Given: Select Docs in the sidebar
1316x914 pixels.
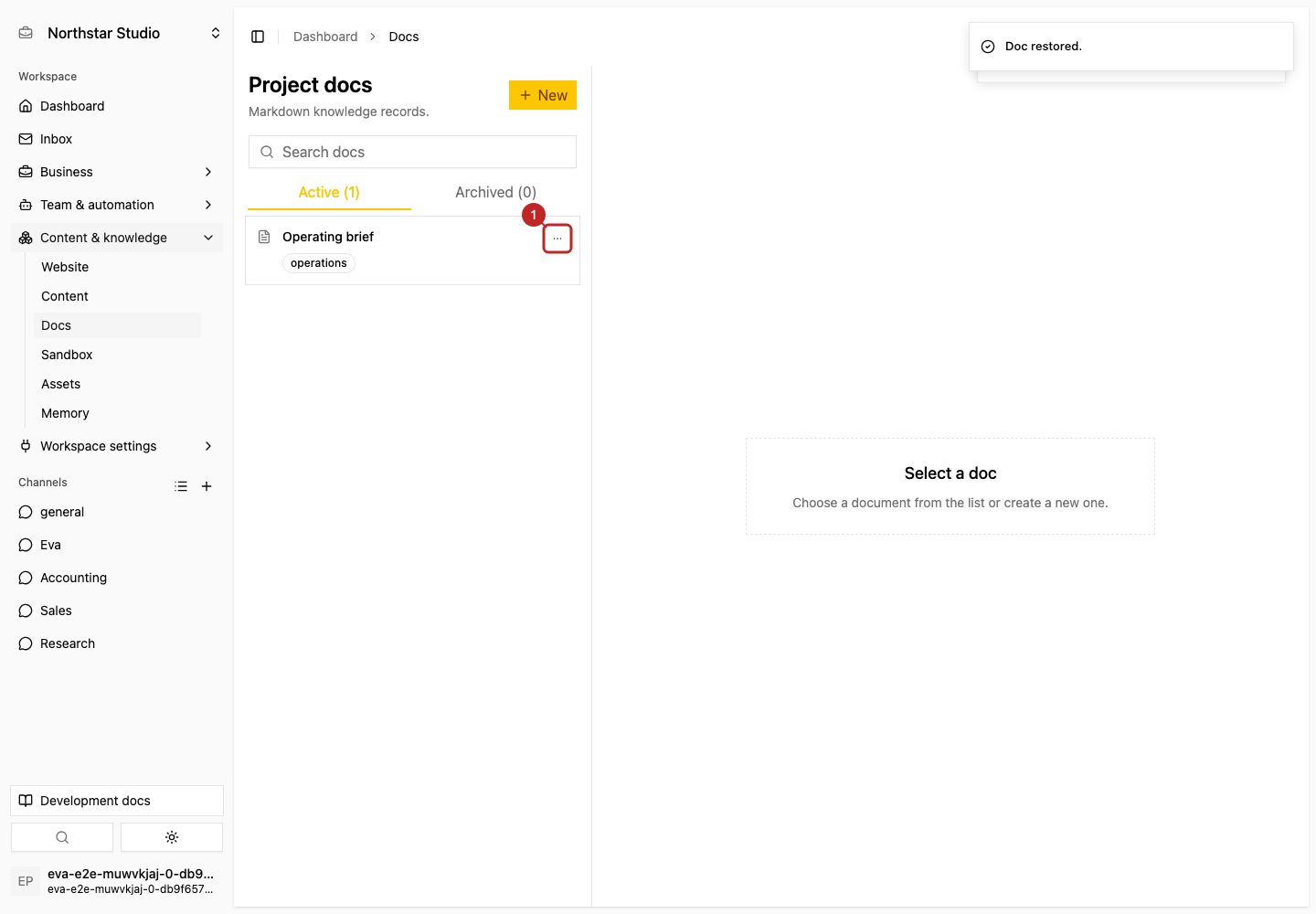Looking at the screenshot, I should click(117, 325).
